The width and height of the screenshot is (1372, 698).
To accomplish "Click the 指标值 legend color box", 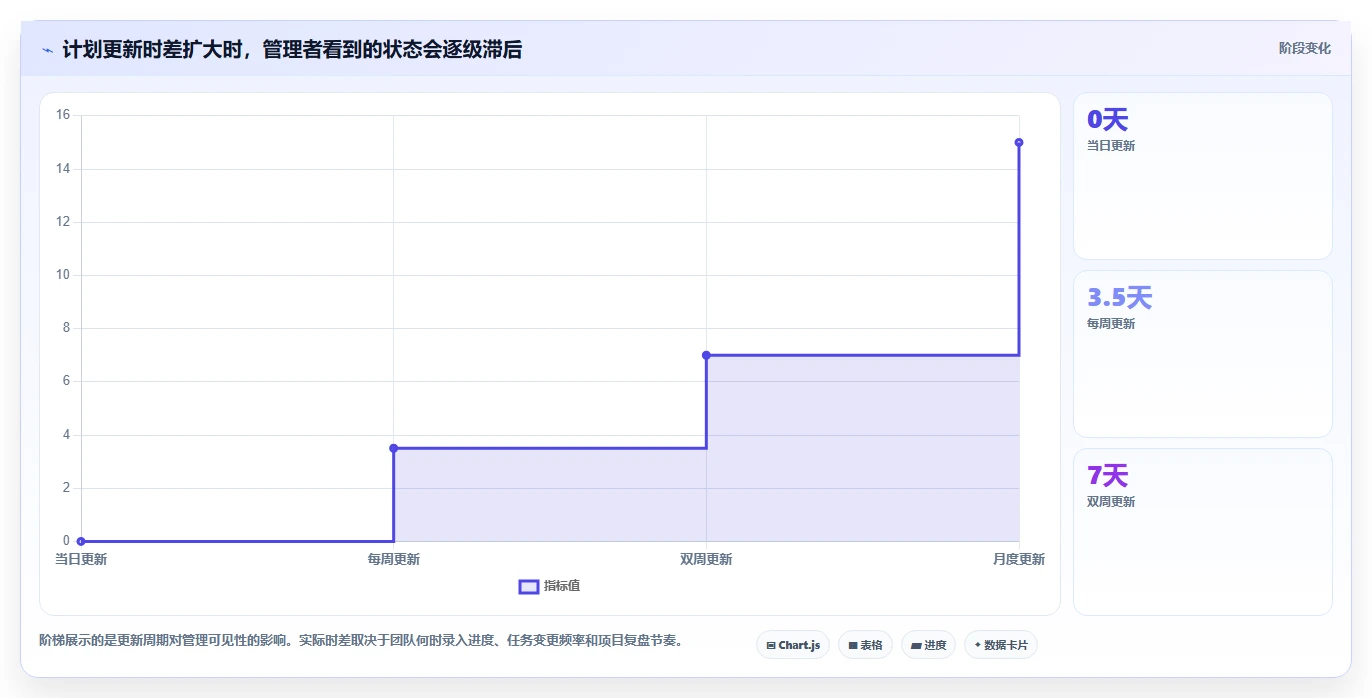I will pyautogui.click(x=529, y=586).
